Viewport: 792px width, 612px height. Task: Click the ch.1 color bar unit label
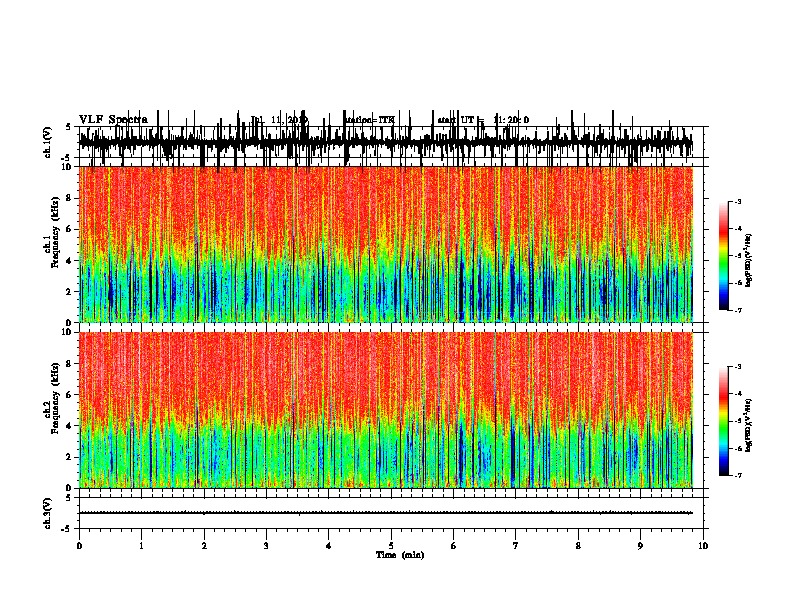[748, 261]
